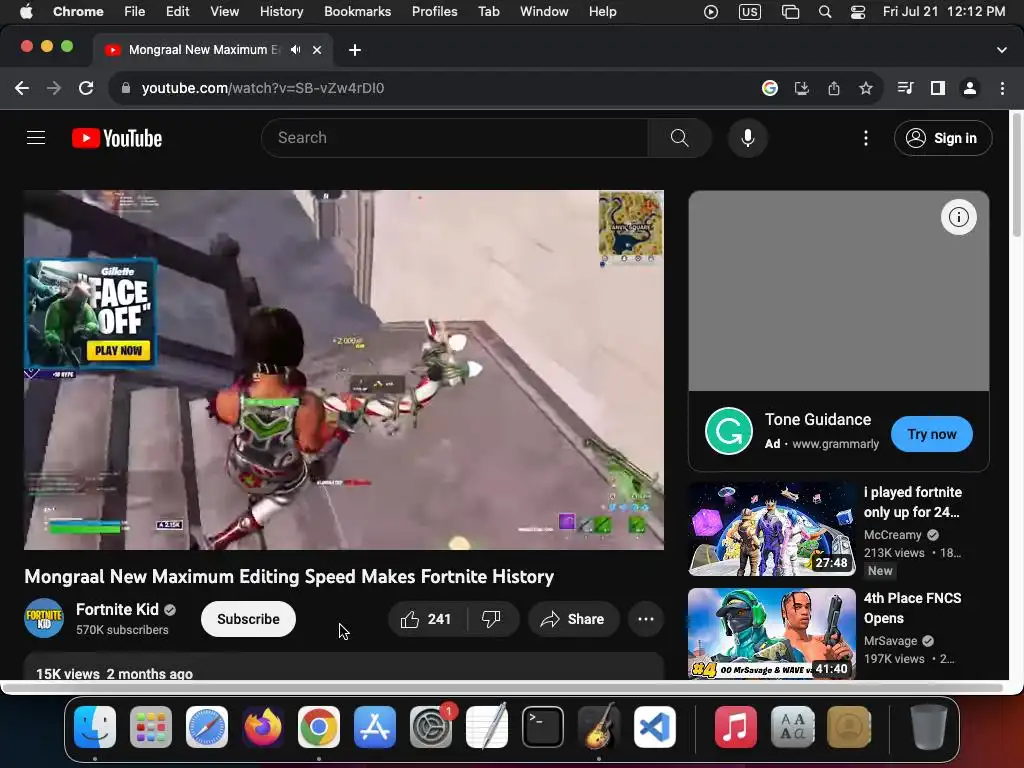Click the Sign in button
The height and width of the screenshot is (768, 1024).
pos(943,138)
